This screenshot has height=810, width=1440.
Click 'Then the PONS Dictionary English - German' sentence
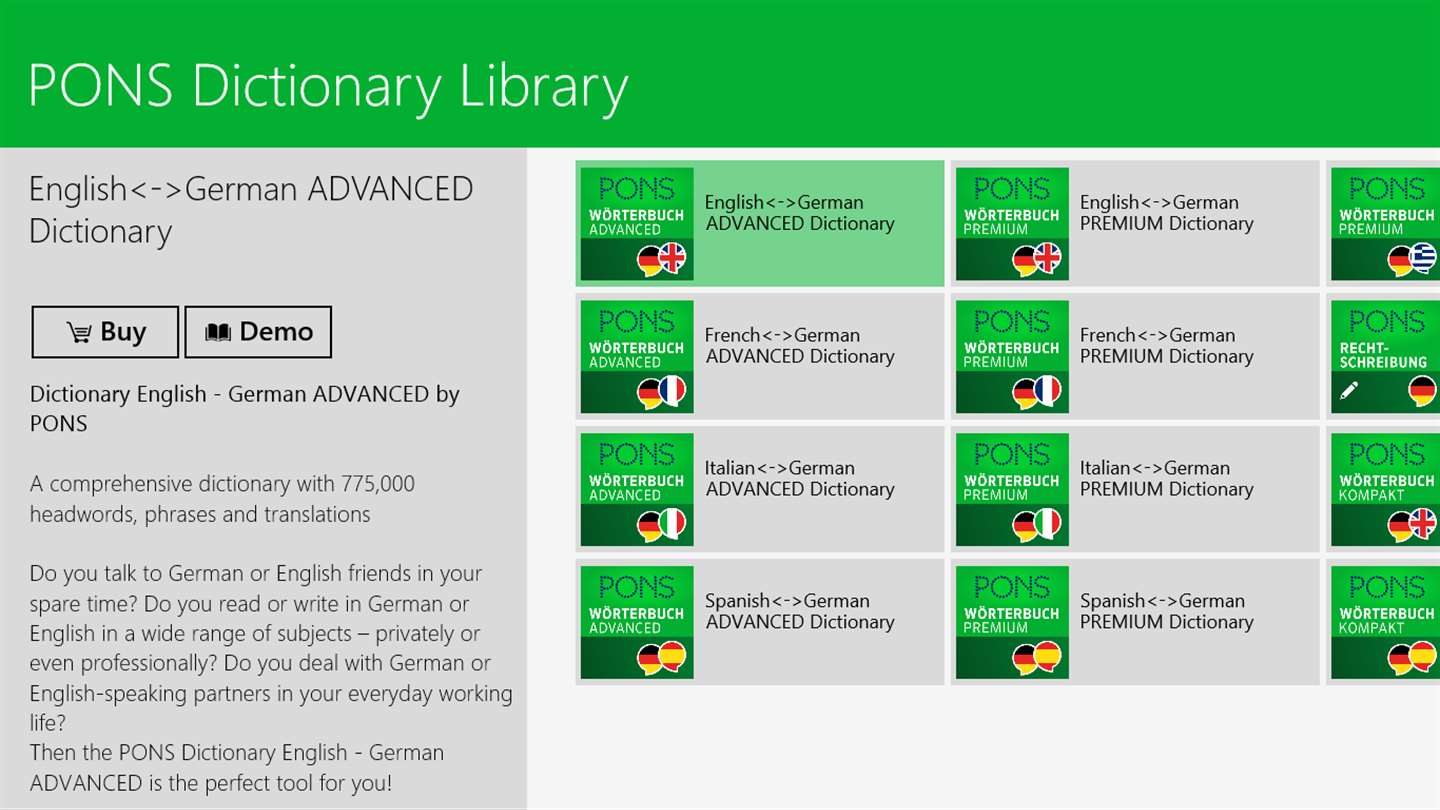(237, 768)
